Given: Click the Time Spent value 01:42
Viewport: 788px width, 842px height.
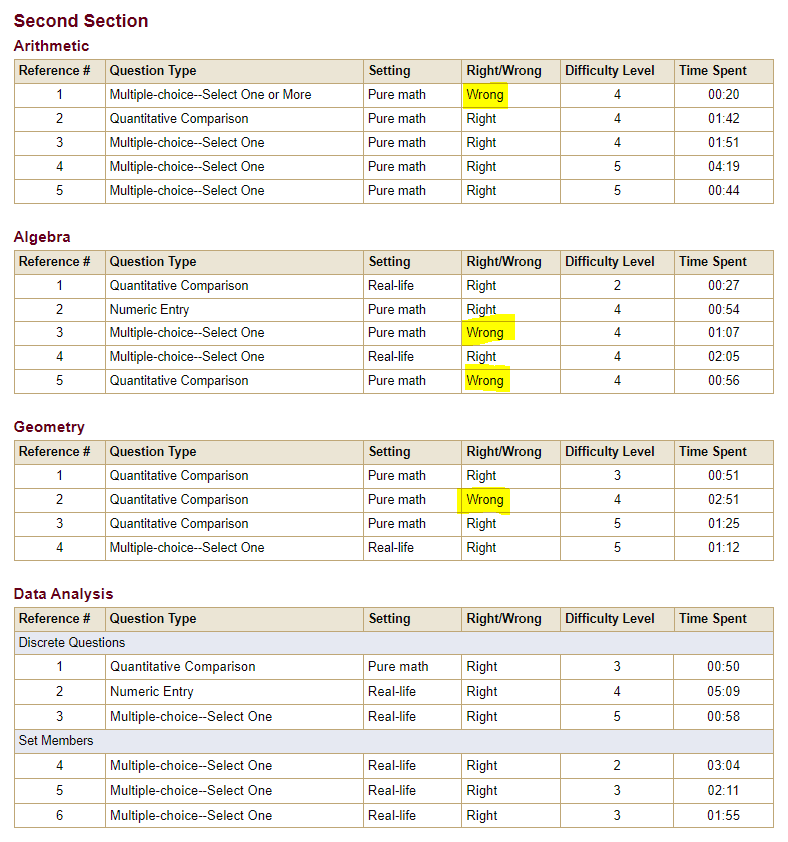Looking at the screenshot, I should [724, 119].
